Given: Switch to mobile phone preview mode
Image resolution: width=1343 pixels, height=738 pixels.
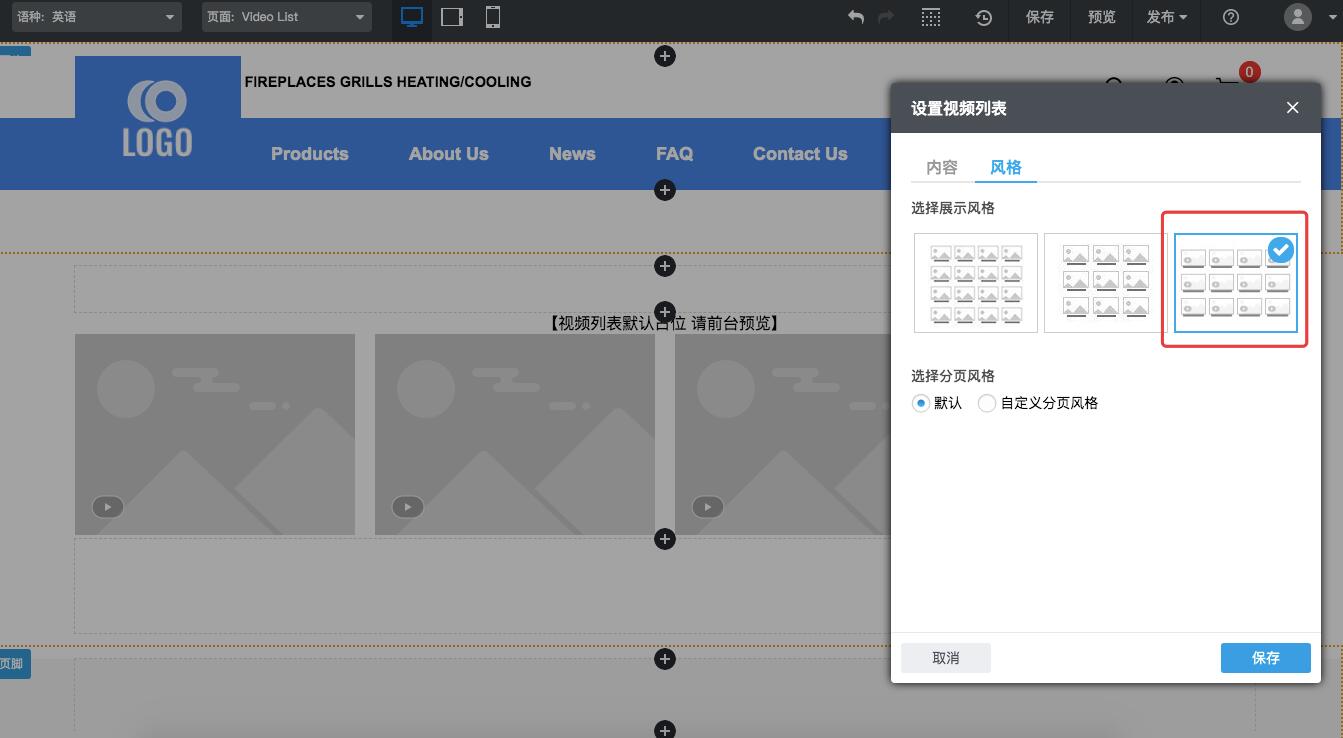Looking at the screenshot, I should point(492,16).
